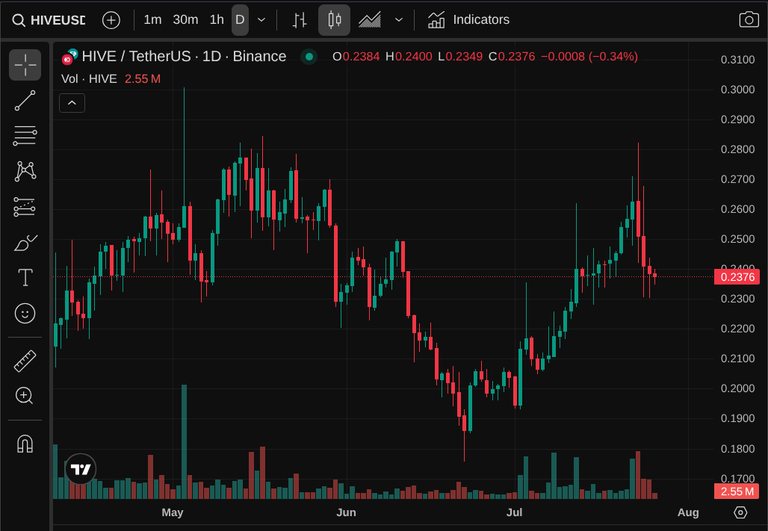This screenshot has width=768, height=531.
Task: Select the brush drawing tool
Action: point(25,242)
